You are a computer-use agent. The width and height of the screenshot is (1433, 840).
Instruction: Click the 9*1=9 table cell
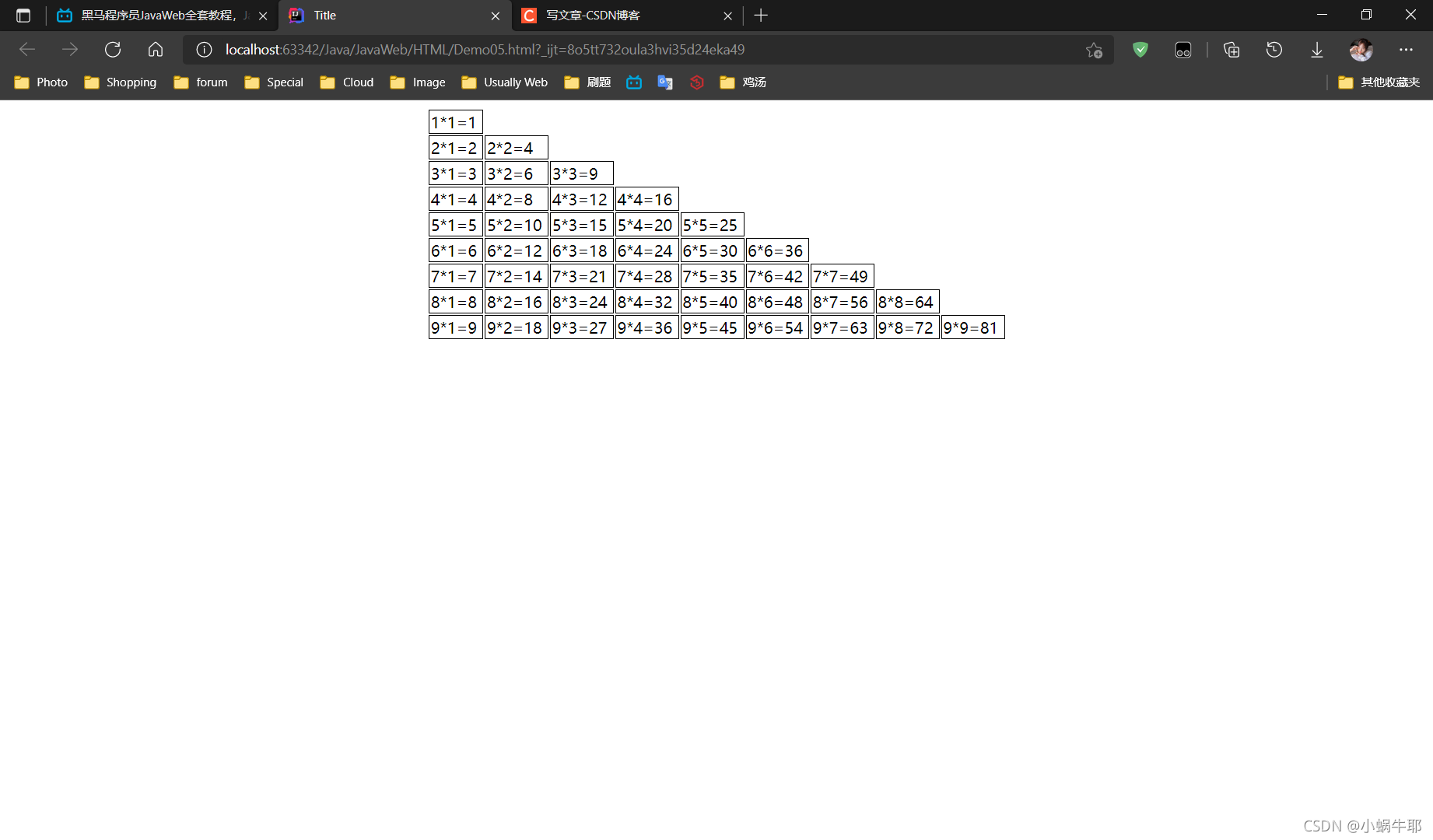pyautogui.click(x=456, y=327)
